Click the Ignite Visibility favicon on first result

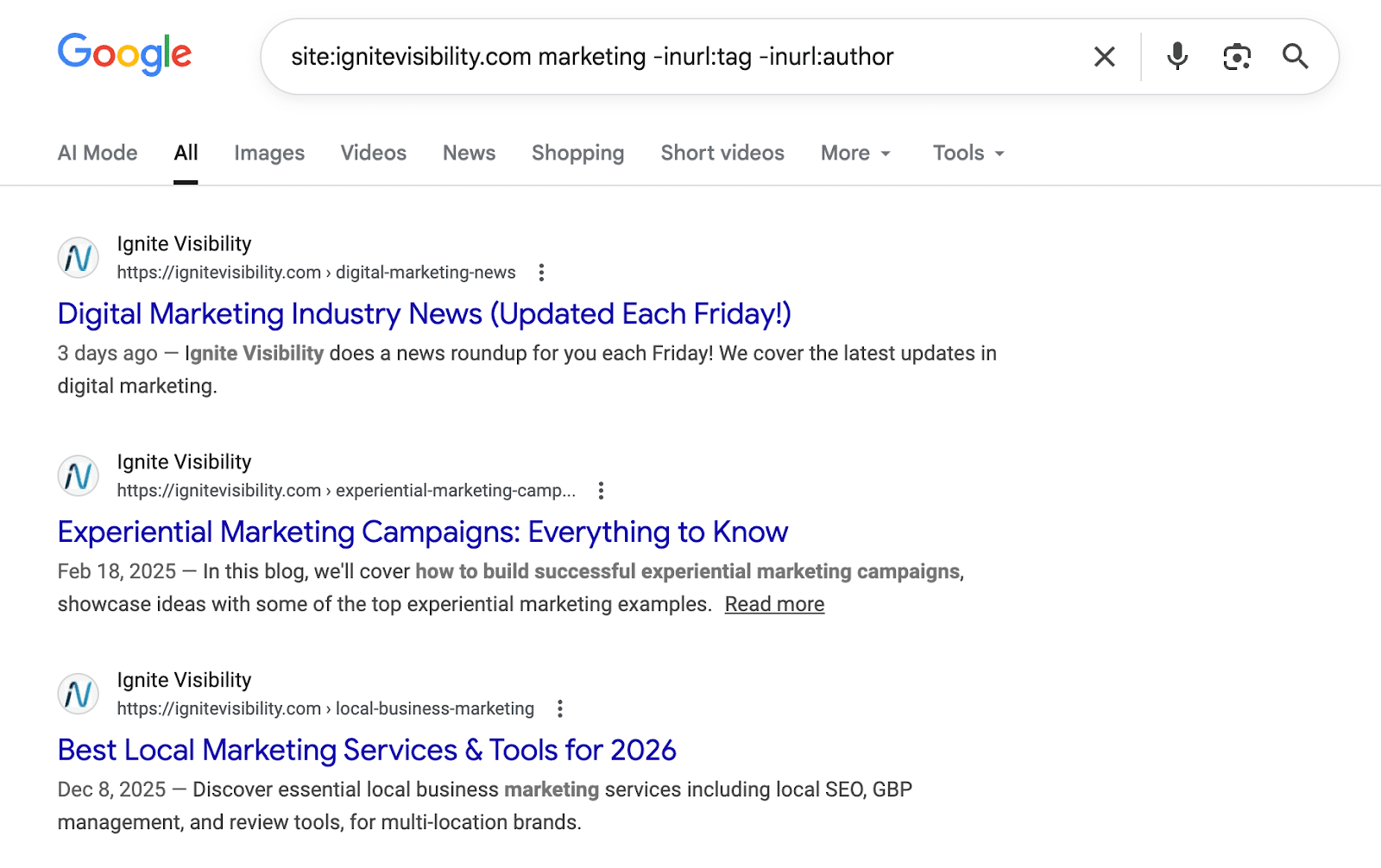(x=78, y=257)
